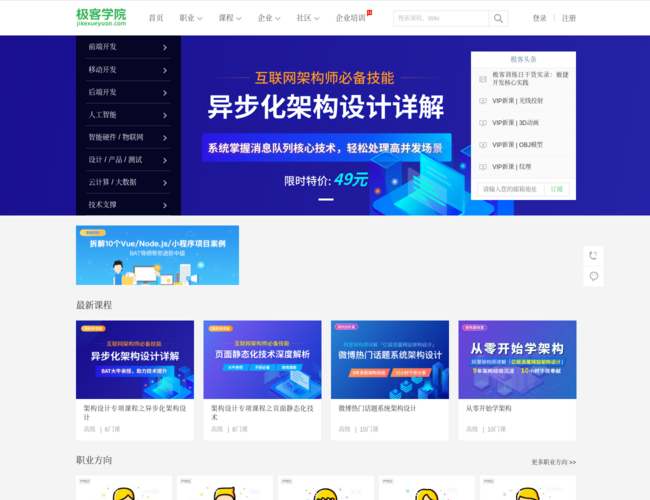Open the 云计算 / 大数据 category
Screen dimensions: 650x500
[128, 182]
